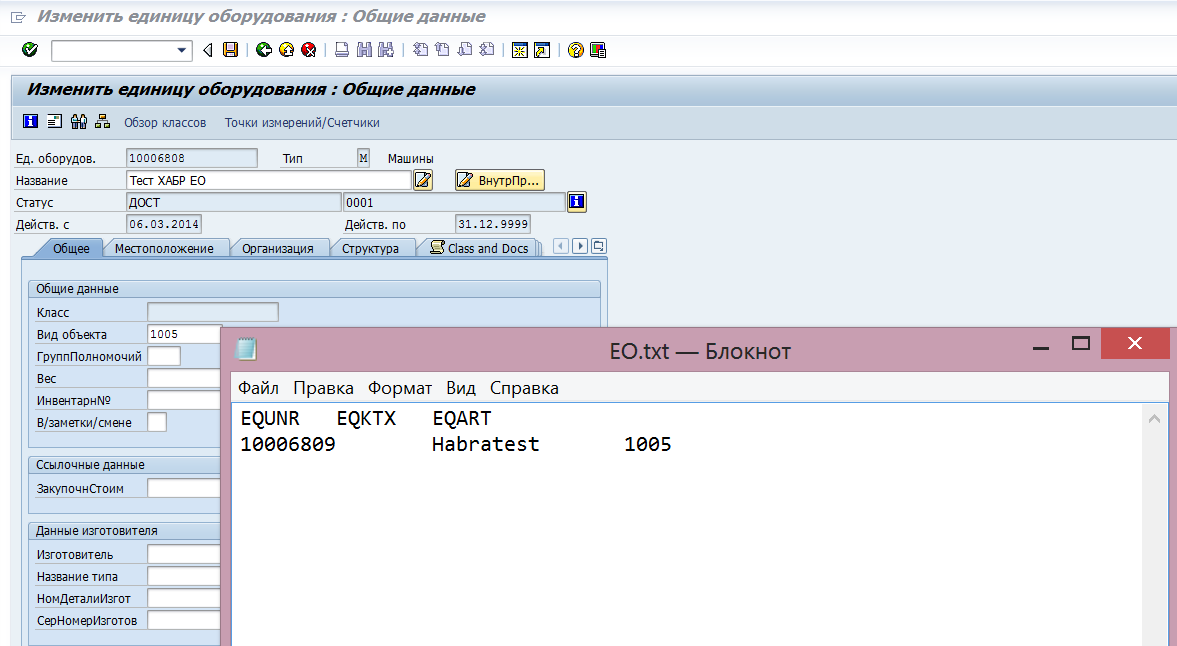Viewport: 1177px width, 646px height.
Task: Open the Class and Docs tab
Action: pos(479,248)
